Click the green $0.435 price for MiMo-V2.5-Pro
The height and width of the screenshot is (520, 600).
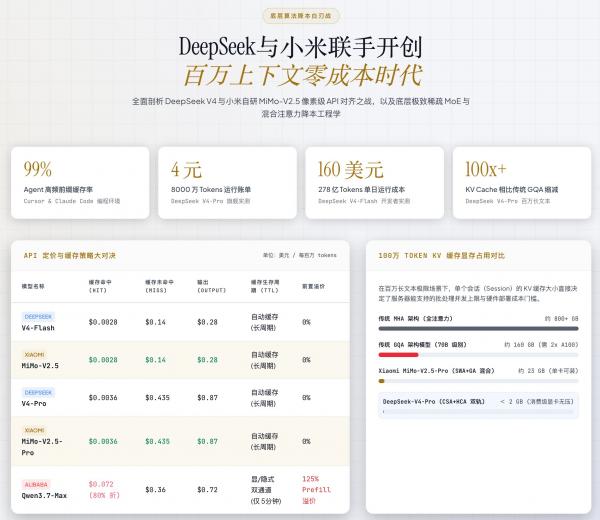(157, 442)
